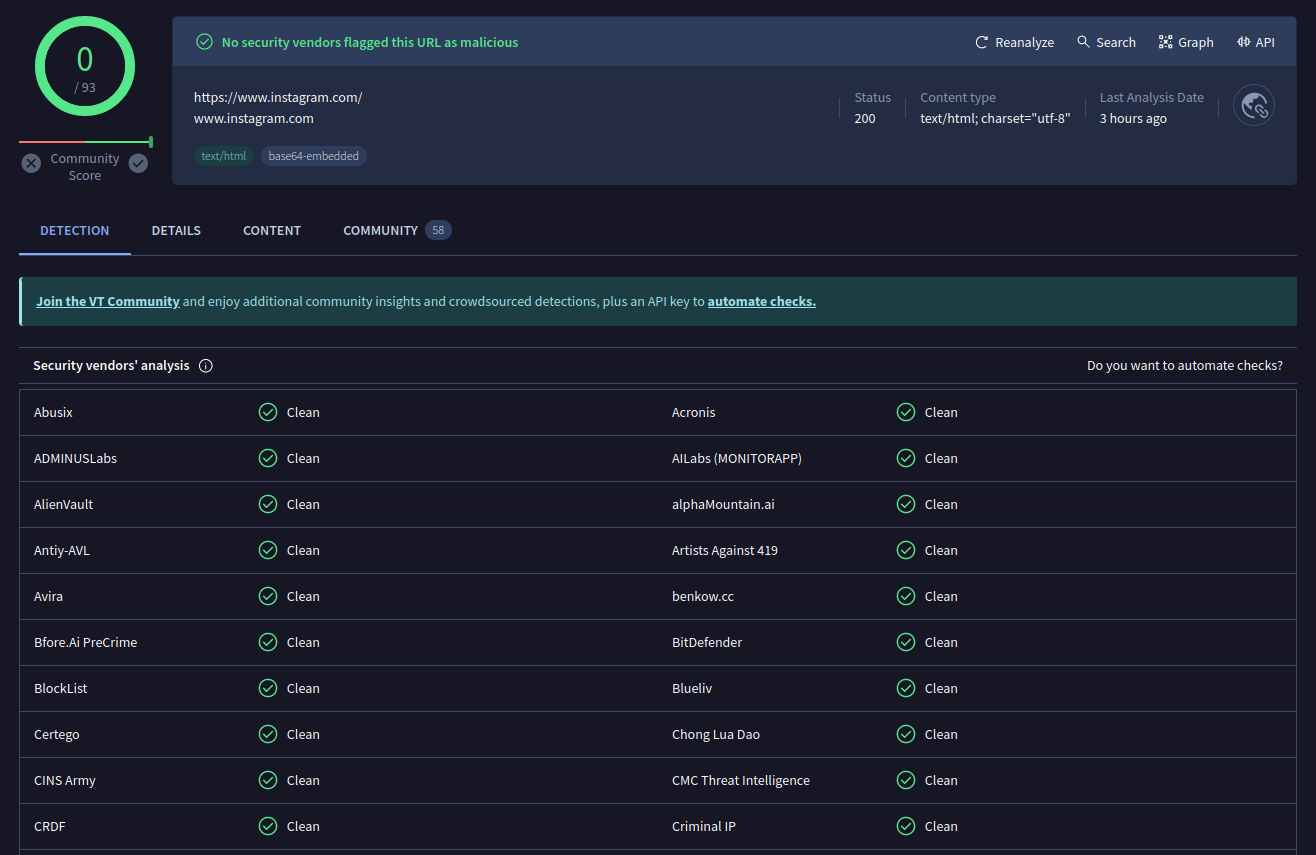Click the Graph nodes icon
Screen dimensions: 1316x855
point(1165,42)
